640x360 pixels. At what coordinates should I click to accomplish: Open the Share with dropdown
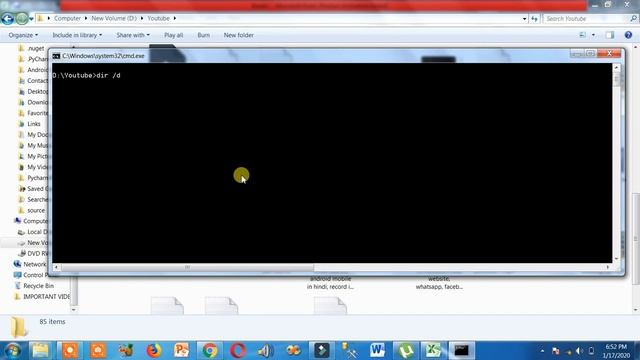(x=133, y=35)
